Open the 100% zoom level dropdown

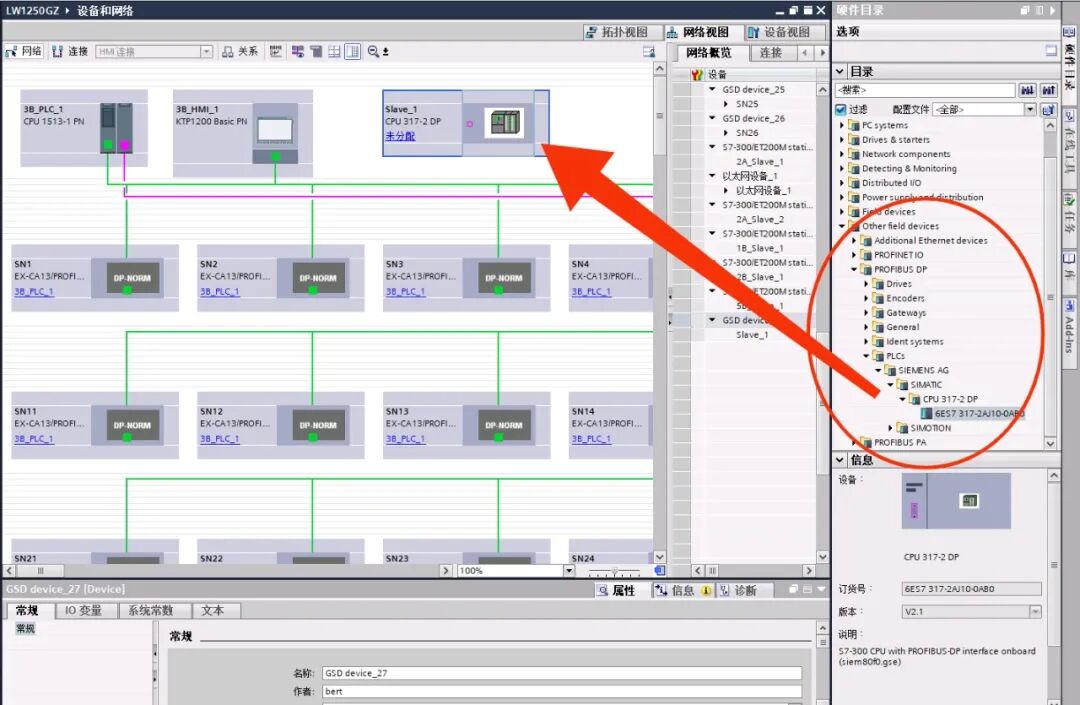(x=569, y=571)
